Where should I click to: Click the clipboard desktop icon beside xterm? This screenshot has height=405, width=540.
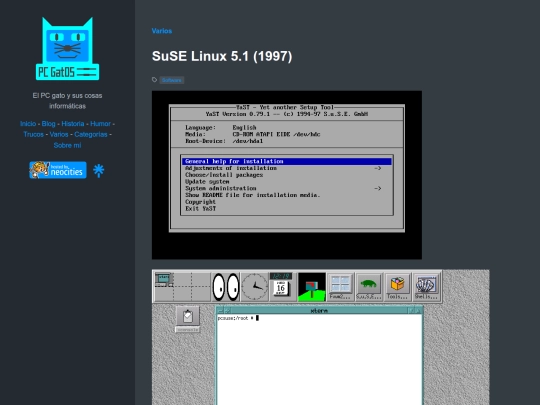(188, 319)
